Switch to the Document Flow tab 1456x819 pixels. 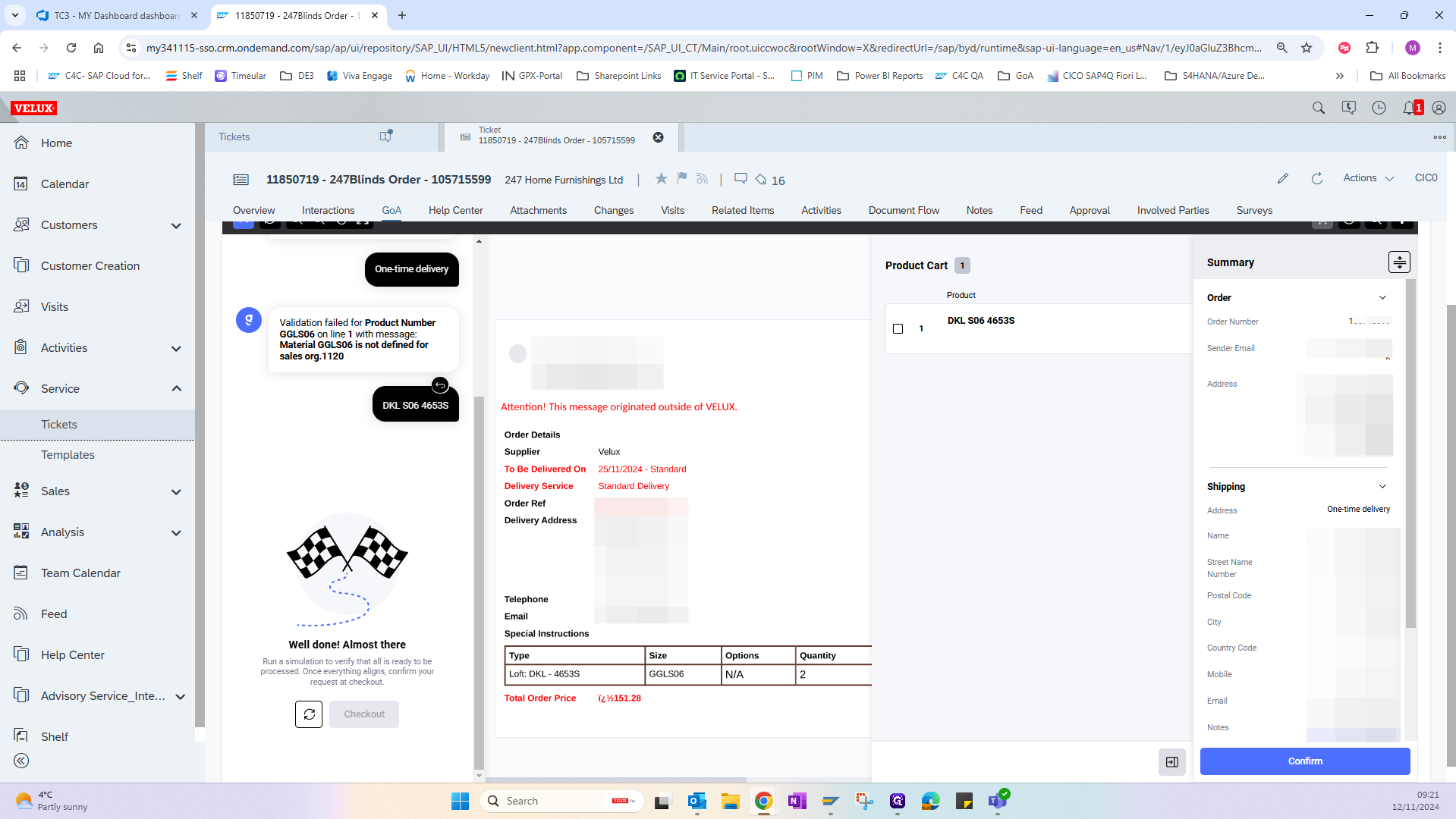[x=904, y=210]
